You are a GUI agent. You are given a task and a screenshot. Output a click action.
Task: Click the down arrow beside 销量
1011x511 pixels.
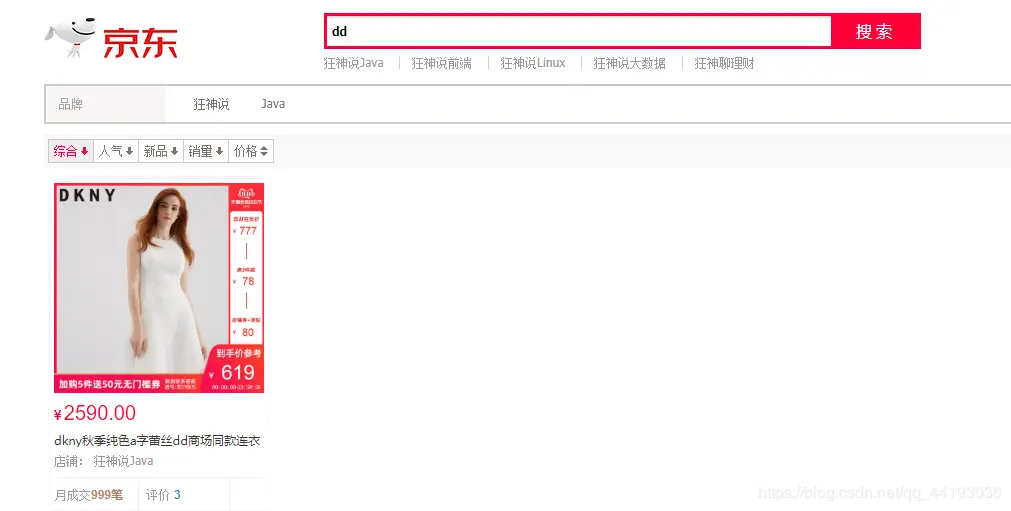click(x=220, y=151)
